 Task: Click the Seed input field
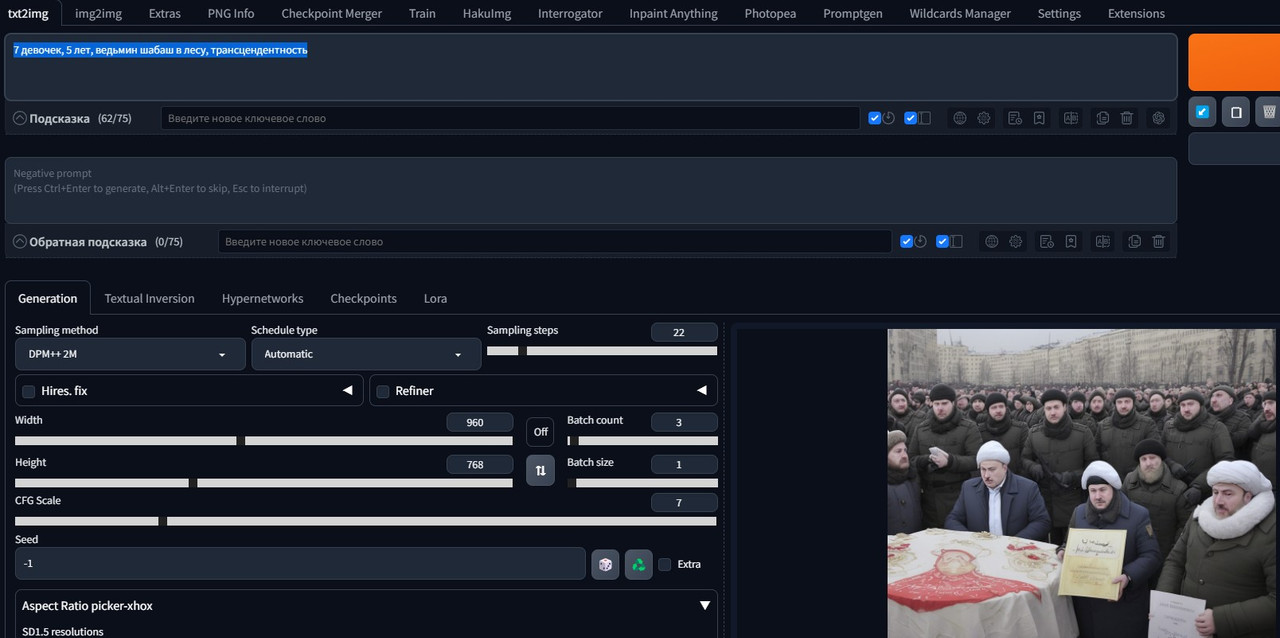[300, 563]
